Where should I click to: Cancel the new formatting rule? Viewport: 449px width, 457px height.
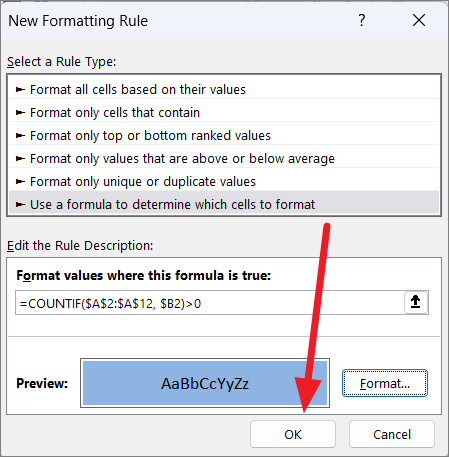tap(392, 434)
